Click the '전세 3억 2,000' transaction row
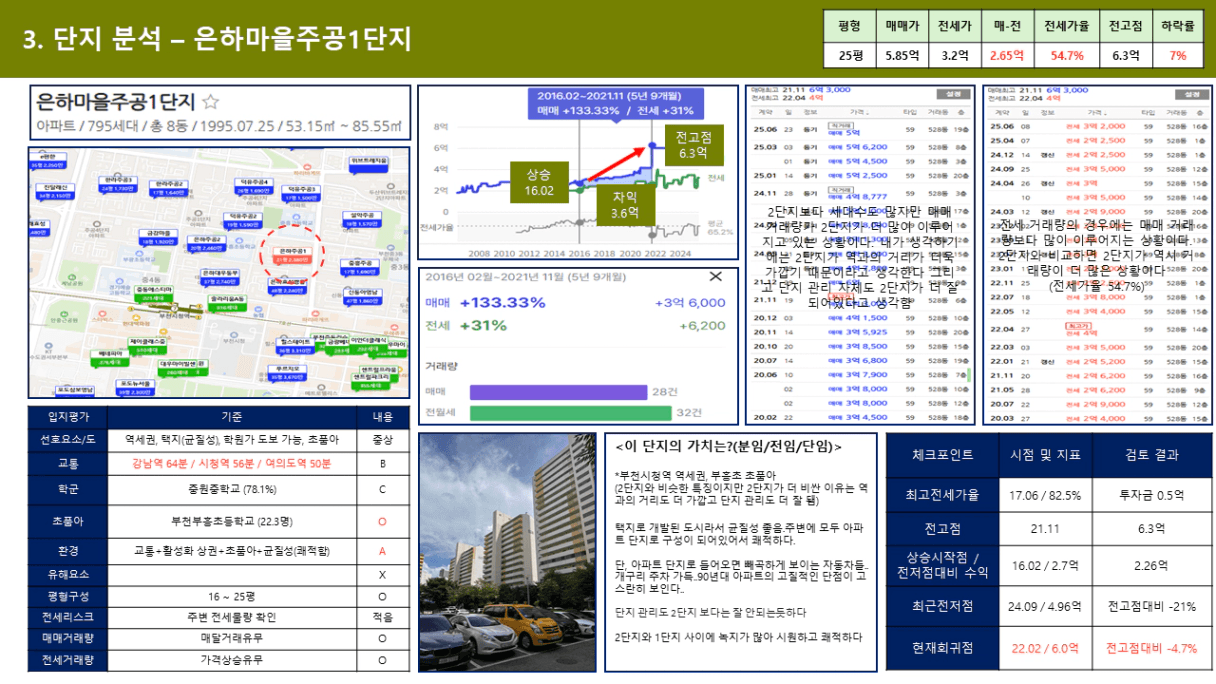Screen dimensions: 1216x684 click(1098, 127)
